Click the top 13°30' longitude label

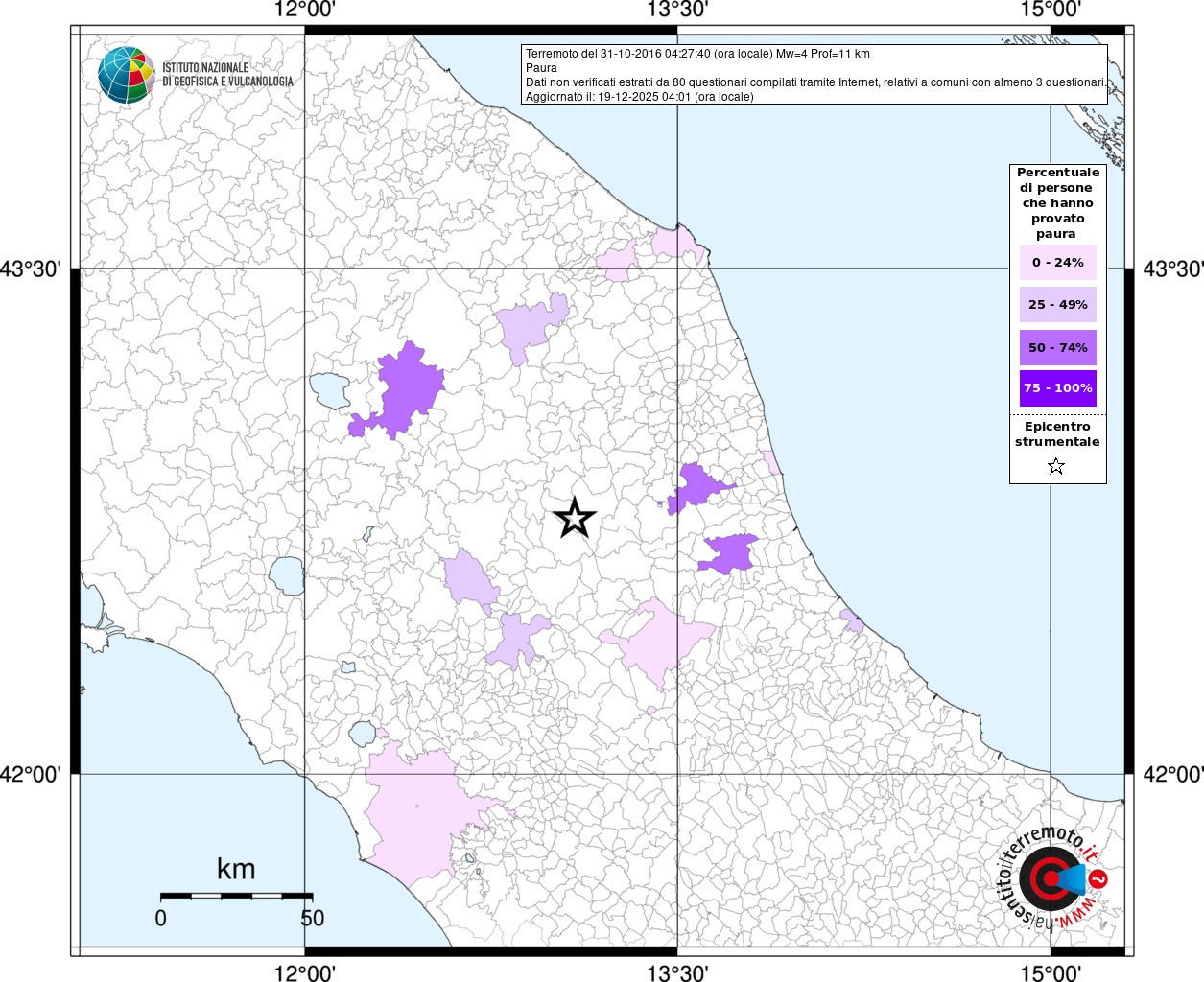677,10
